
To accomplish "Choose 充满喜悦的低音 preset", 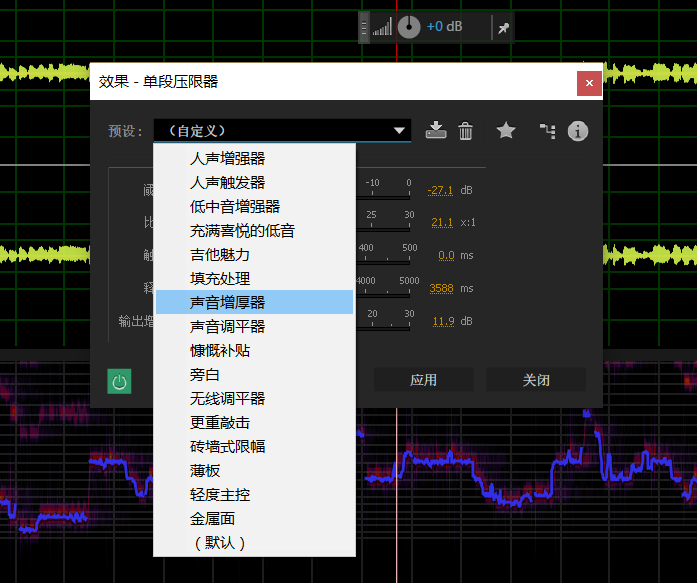I will click(x=254, y=231).
